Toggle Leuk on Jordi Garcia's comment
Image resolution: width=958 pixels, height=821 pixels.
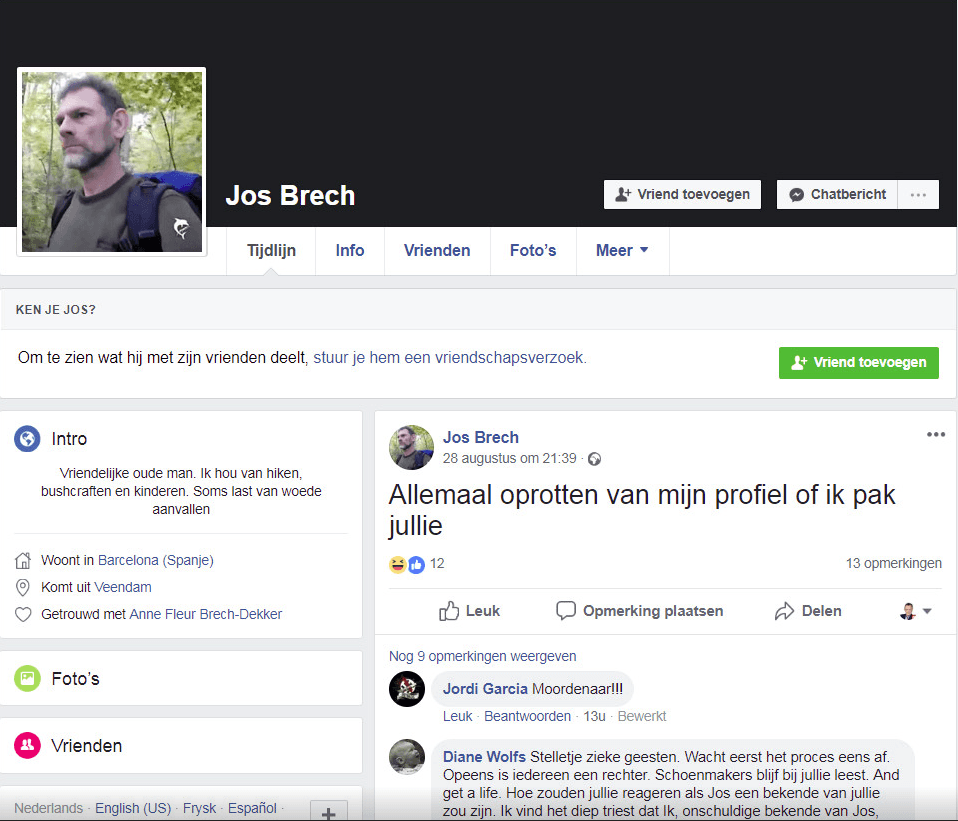point(458,716)
